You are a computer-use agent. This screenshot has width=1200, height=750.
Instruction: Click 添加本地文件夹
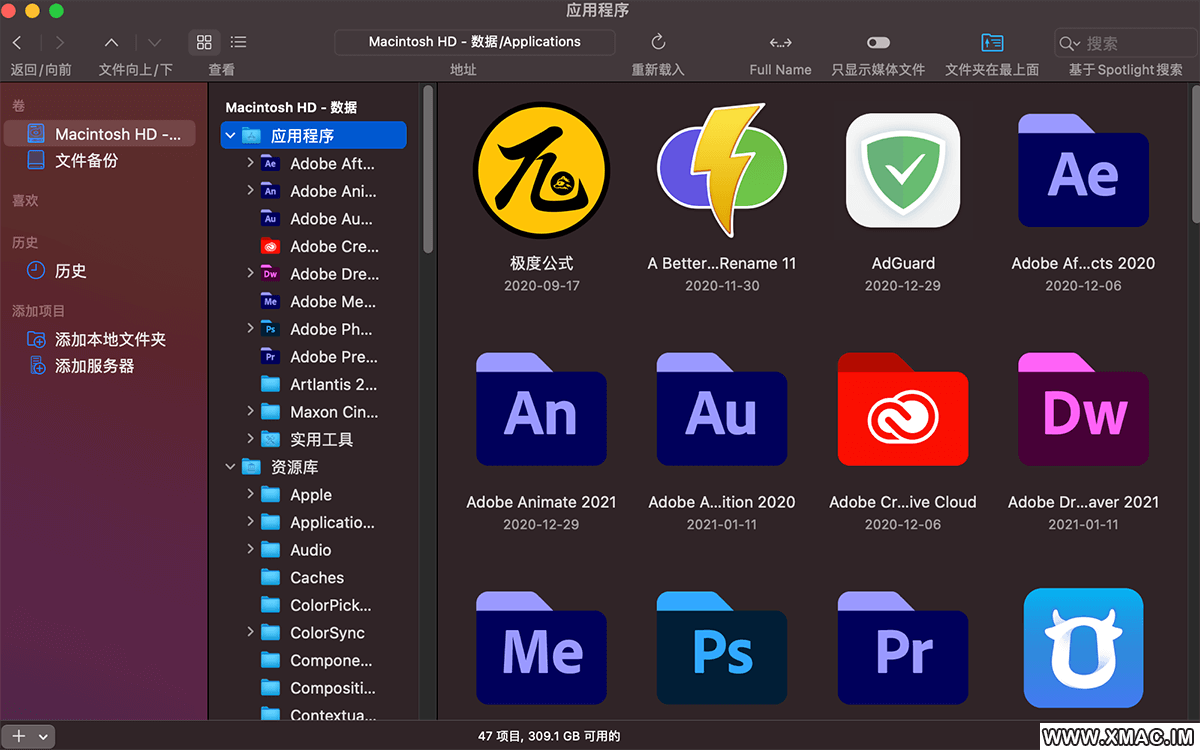point(99,340)
